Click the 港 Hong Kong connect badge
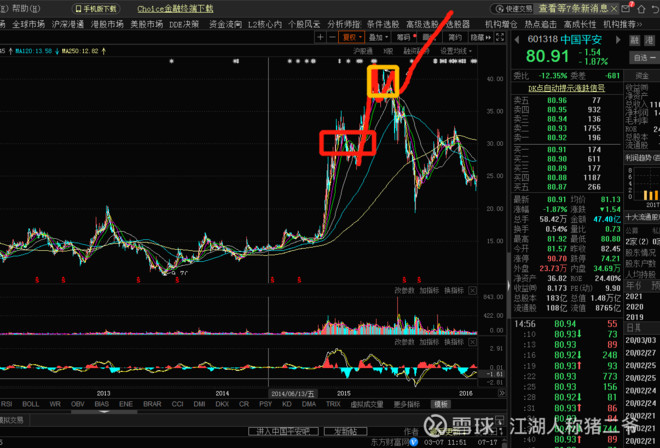The height and width of the screenshot is (448, 660). 649,40
